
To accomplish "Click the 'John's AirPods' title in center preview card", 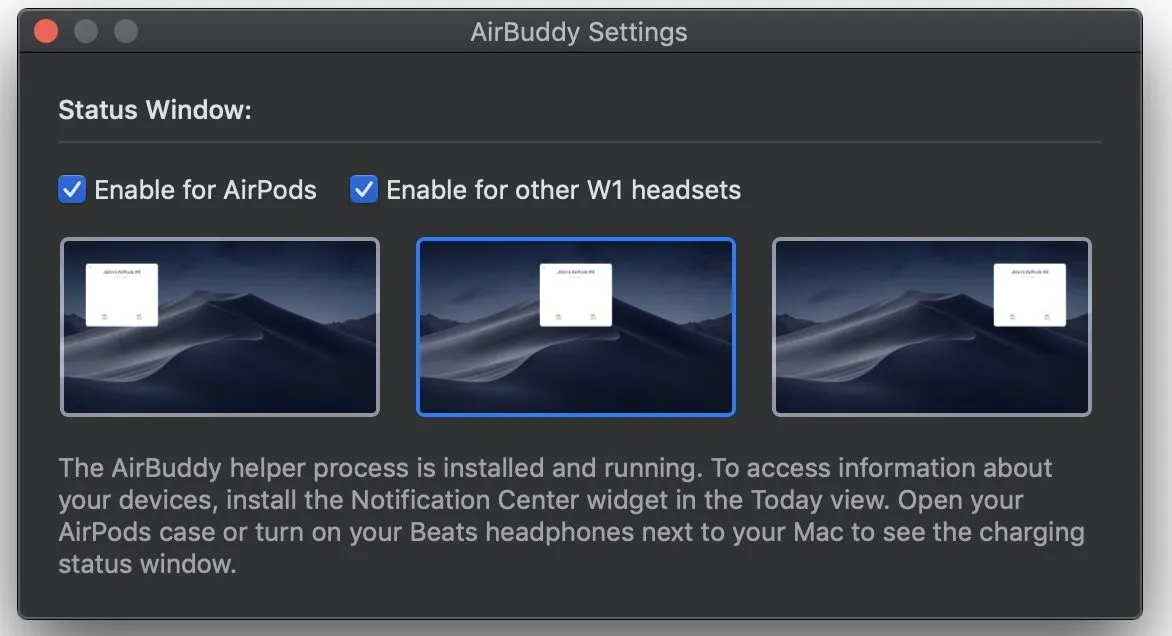I will point(577,271).
